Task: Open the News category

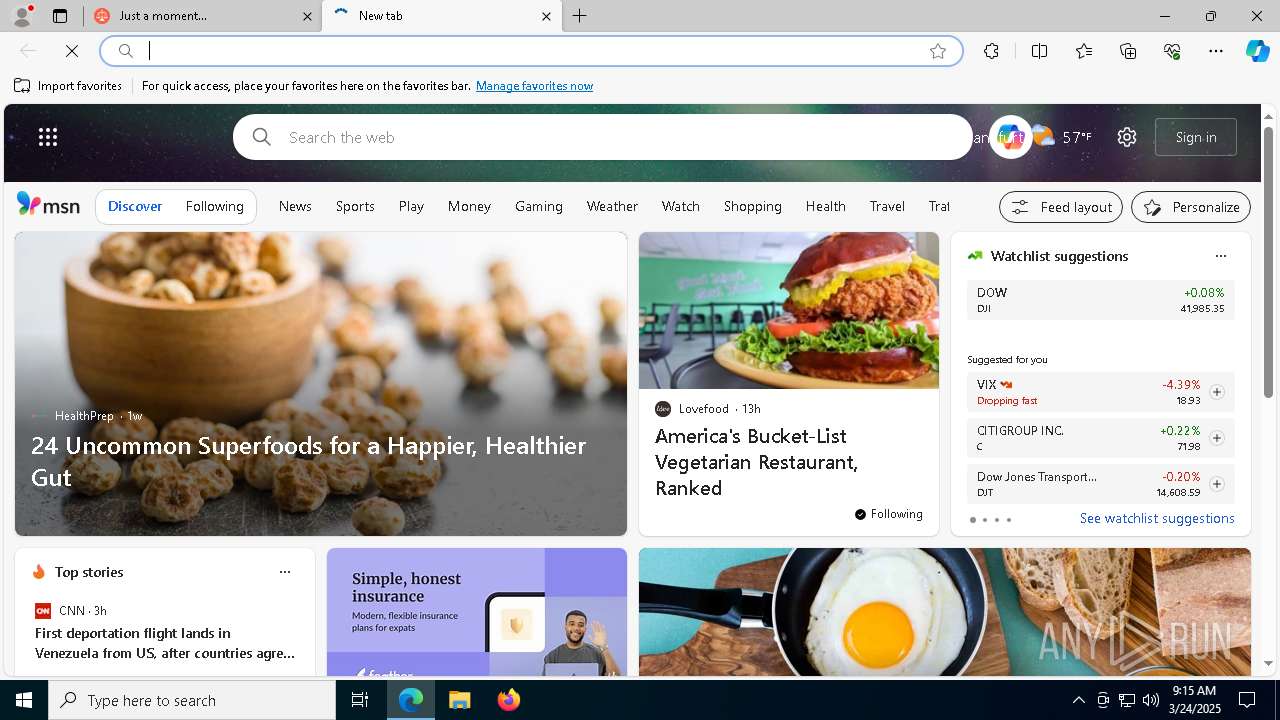Action: pos(295,206)
